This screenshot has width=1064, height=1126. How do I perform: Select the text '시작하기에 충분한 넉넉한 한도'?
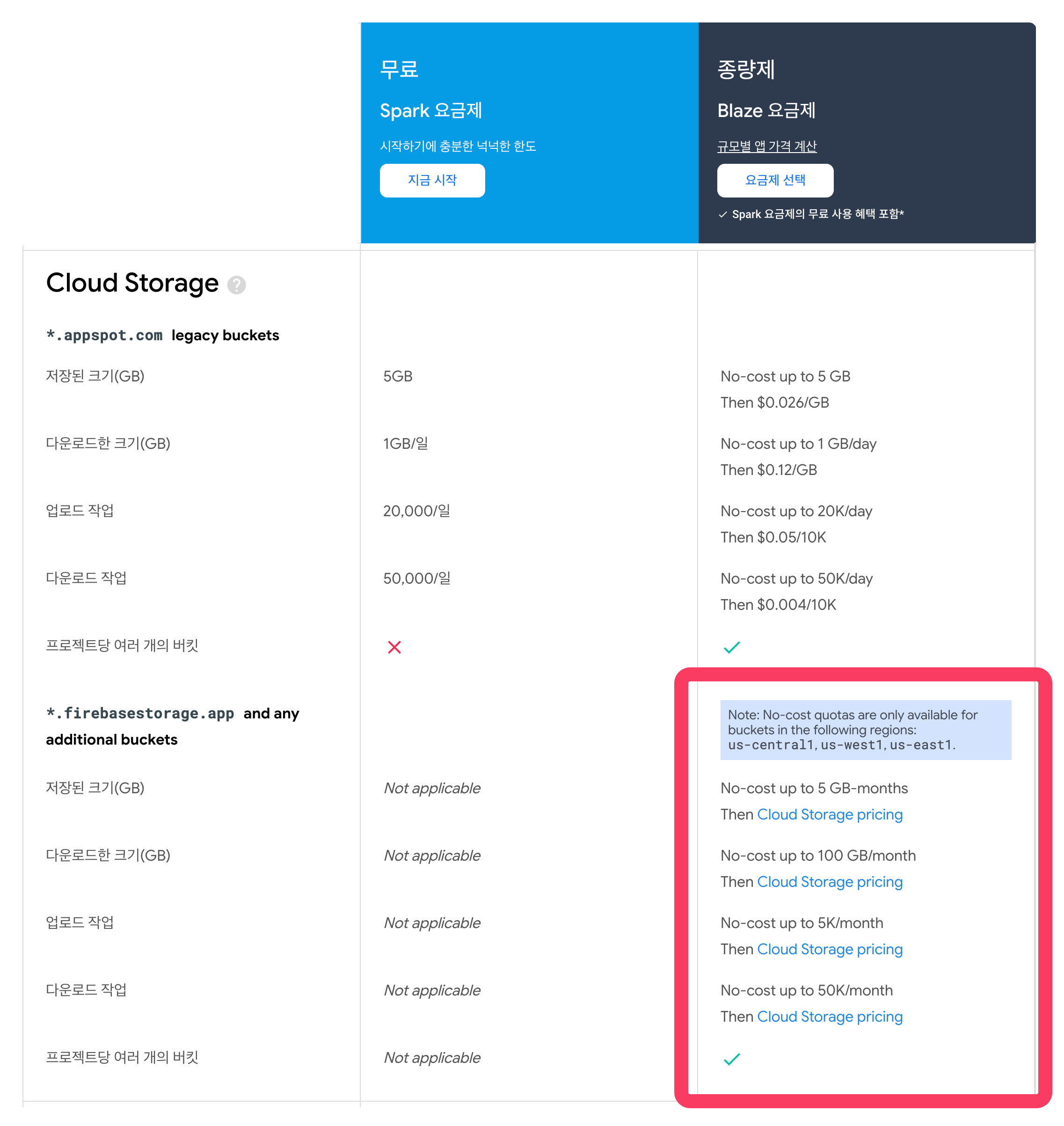[458, 146]
